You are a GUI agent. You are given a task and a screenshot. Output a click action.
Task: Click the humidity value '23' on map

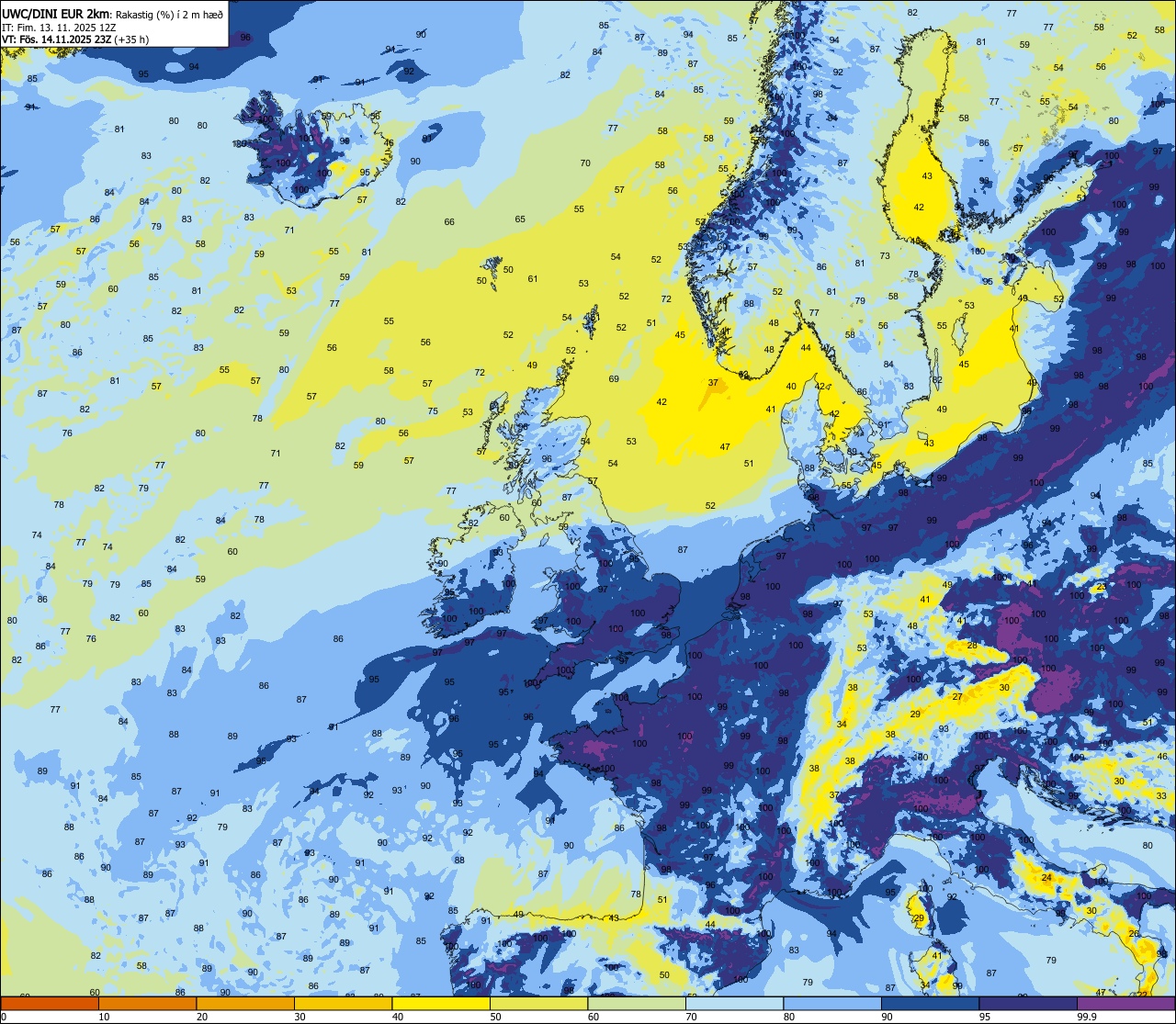(x=1101, y=587)
